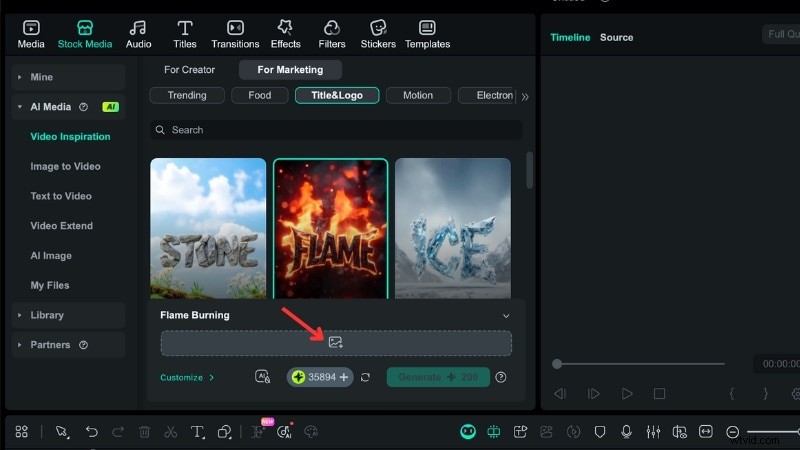
Task: Click the help question mark beside Generate
Action: point(501,377)
